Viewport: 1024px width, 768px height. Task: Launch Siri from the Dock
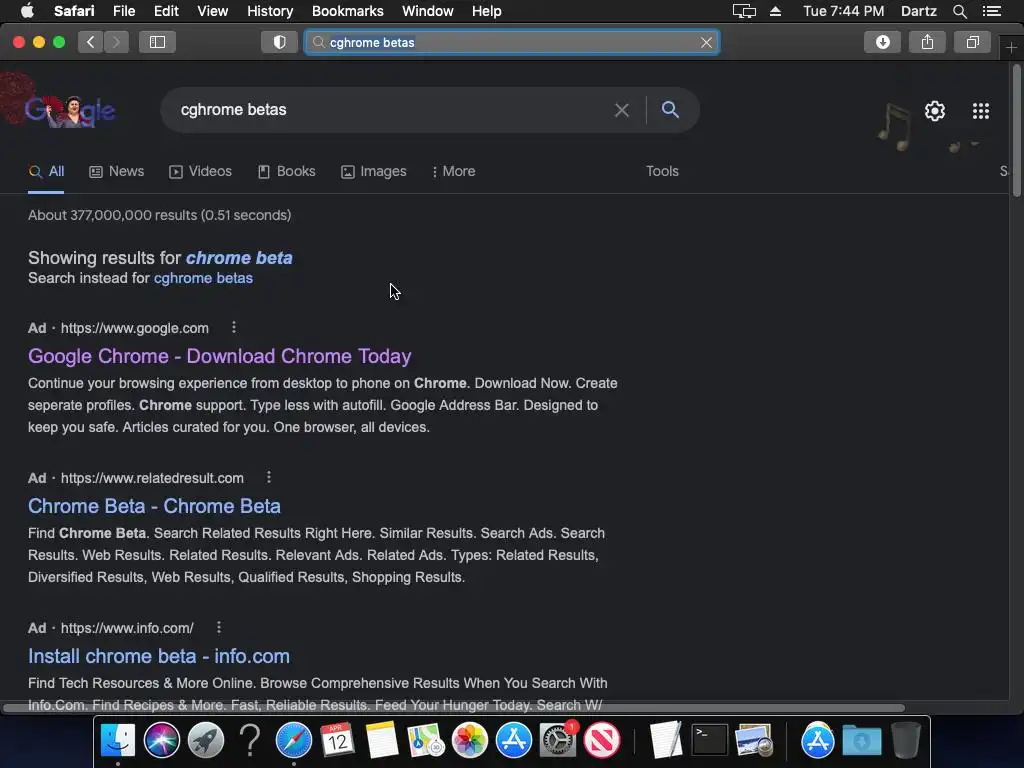click(161, 741)
